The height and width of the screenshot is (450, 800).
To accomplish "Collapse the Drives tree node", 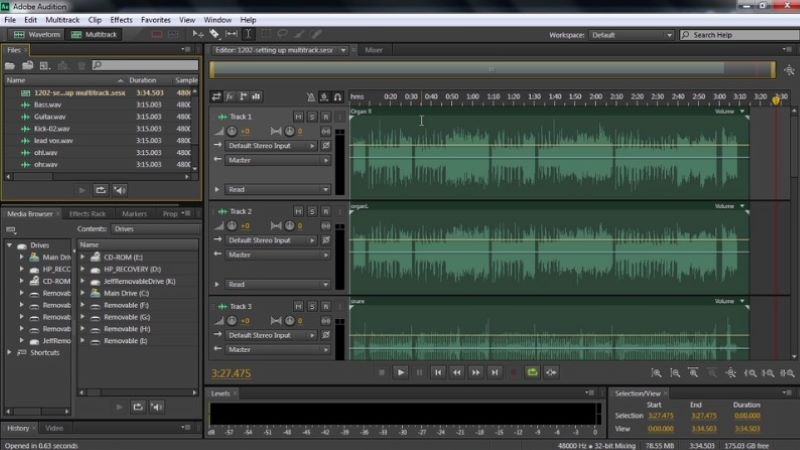I will tap(9, 245).
